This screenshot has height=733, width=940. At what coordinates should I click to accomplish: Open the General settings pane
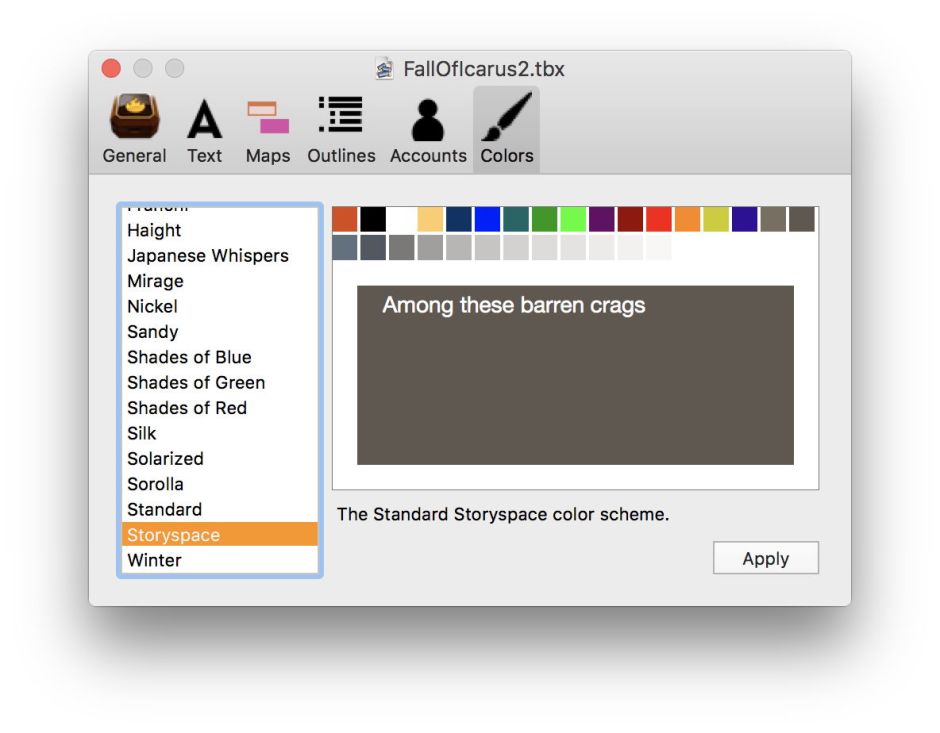coord(134,128)
